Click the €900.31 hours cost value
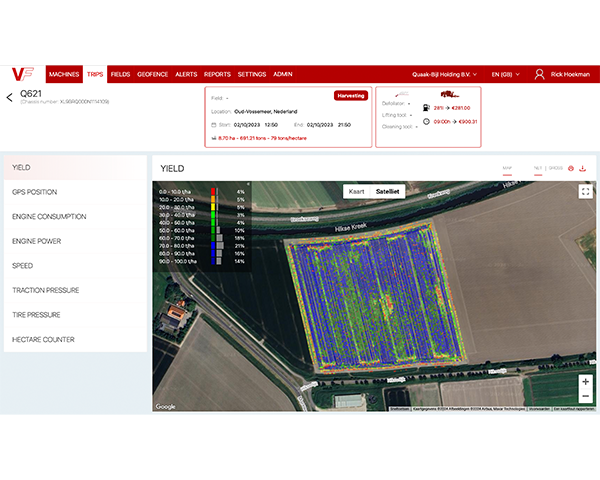Viewport: 600px width, 480px height. 468,122
